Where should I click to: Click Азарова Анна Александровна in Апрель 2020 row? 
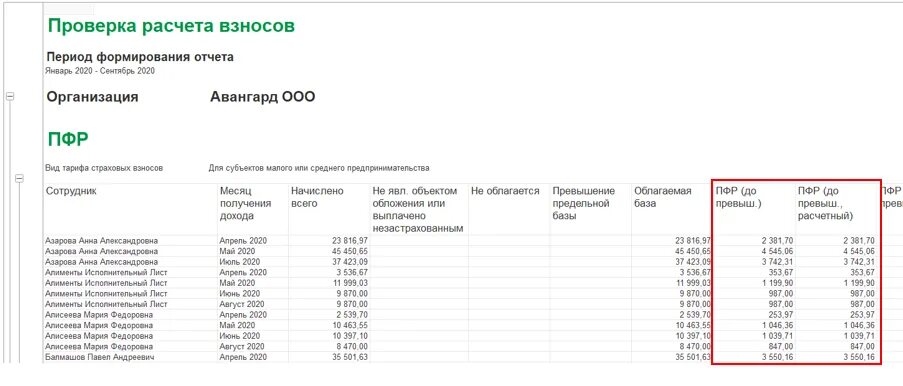[101, 241]
